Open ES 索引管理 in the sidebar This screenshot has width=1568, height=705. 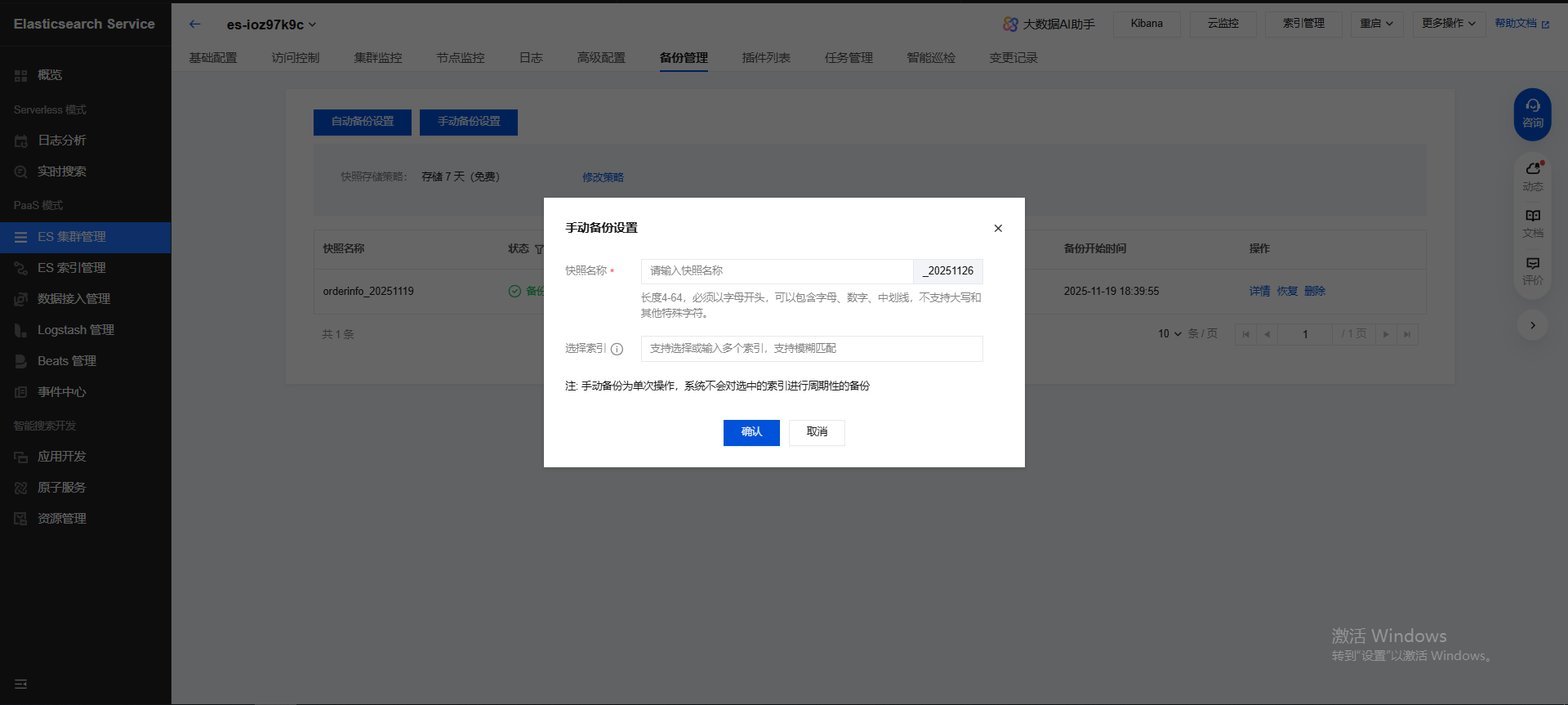(85, 268)
